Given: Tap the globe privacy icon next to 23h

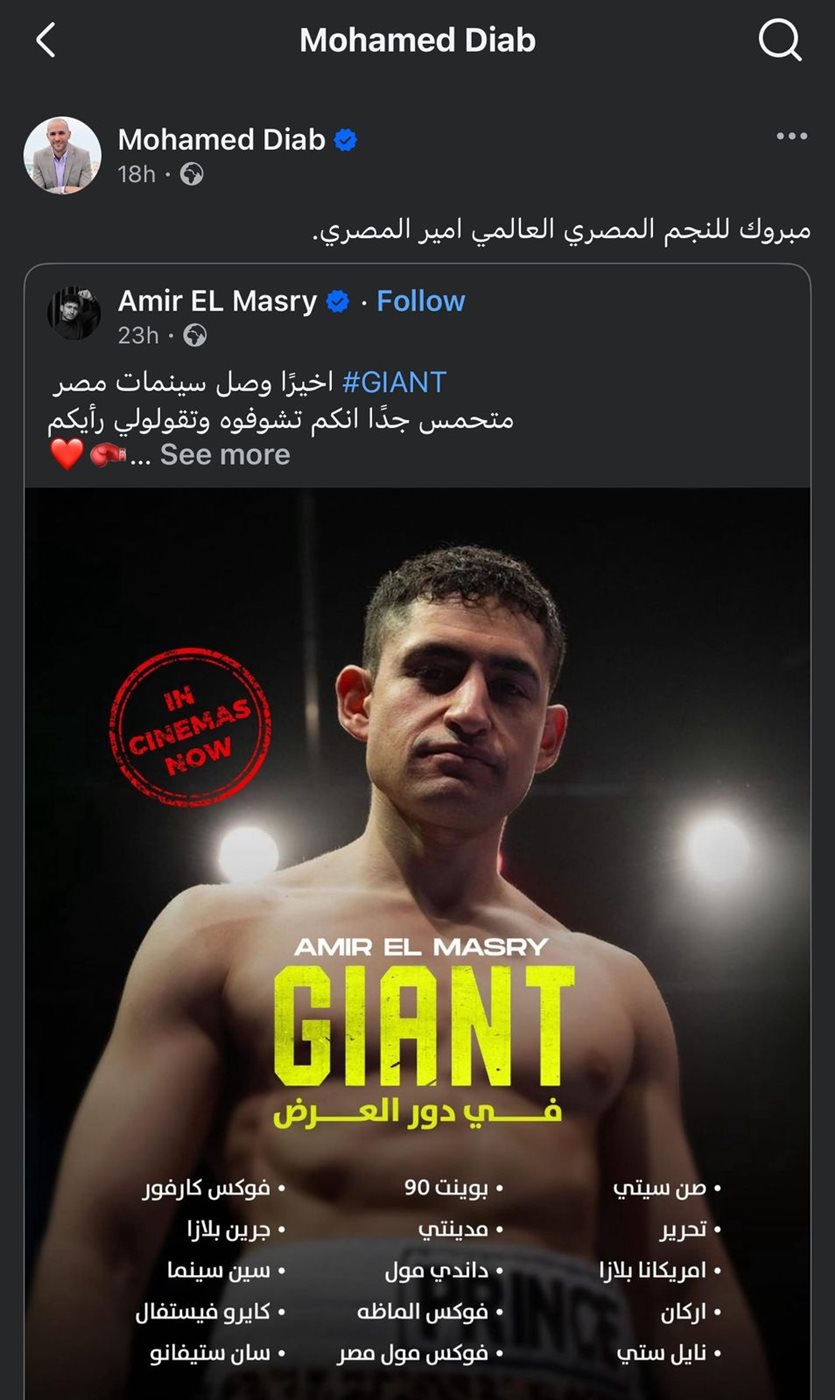Looking at the screenshot, I should 195,335.
